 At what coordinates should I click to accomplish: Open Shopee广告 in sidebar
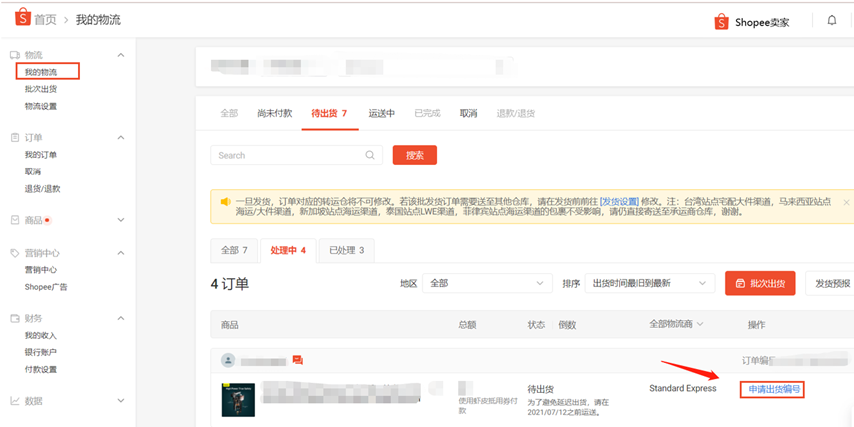pos(46,287)
